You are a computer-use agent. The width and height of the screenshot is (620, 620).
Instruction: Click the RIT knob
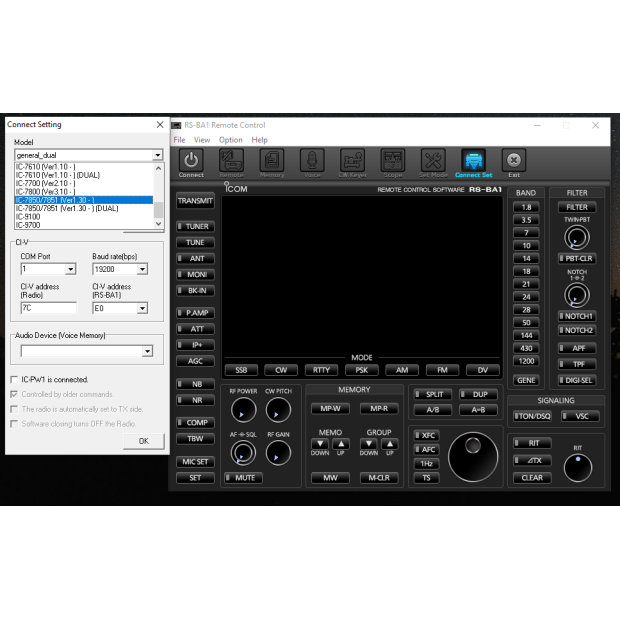pyautogui.click(x=578, y=468)
